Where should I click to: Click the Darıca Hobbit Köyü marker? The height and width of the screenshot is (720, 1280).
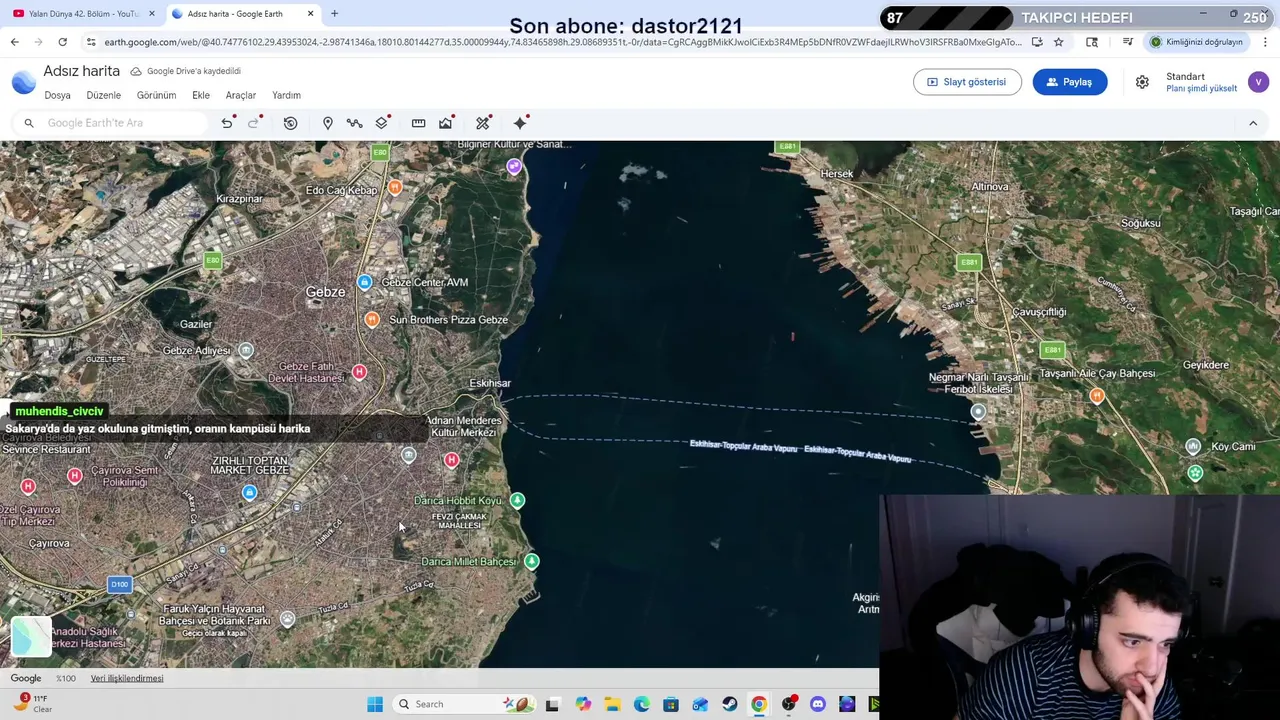(517, 500)
